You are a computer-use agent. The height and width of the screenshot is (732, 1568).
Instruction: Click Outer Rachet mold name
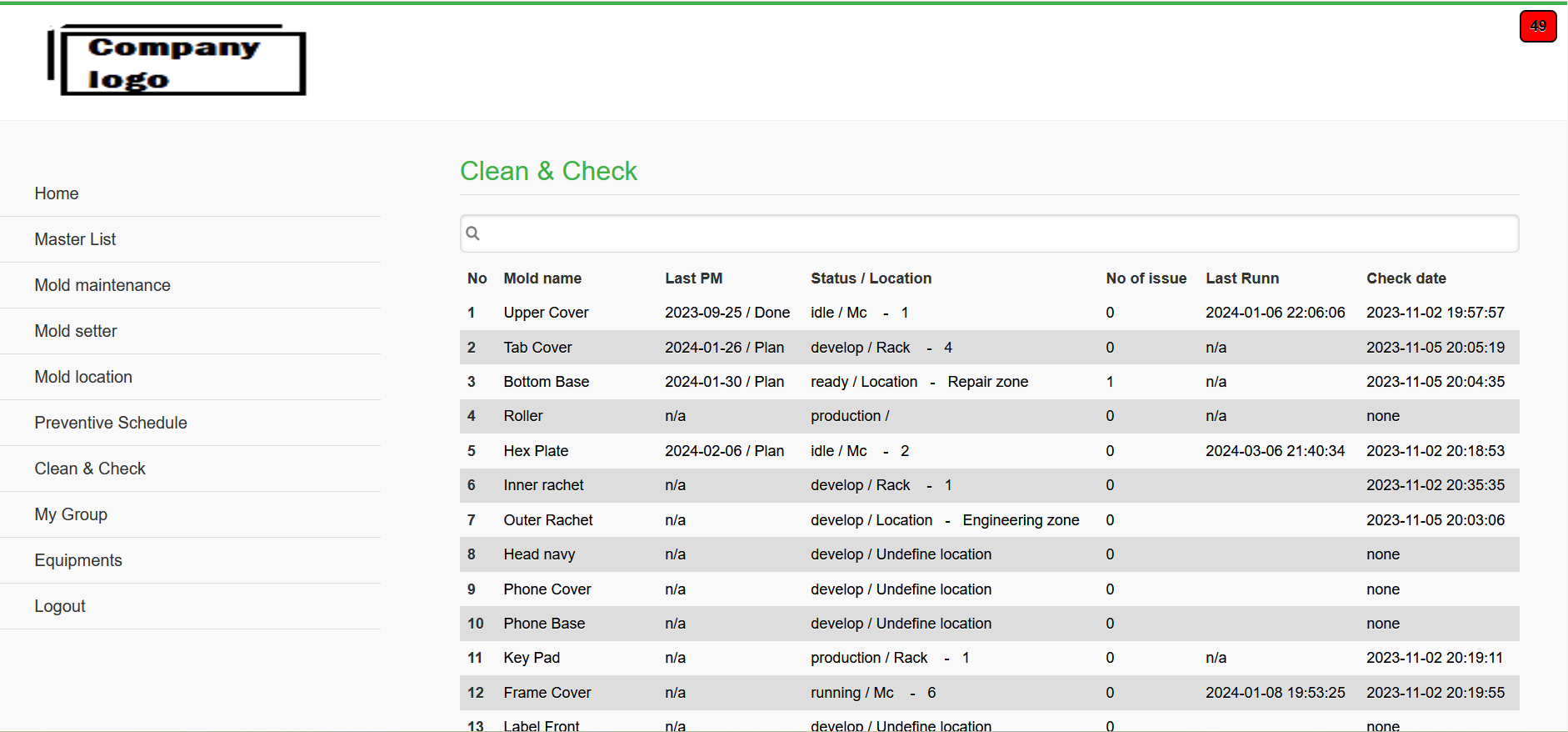(x=548, y=520)
